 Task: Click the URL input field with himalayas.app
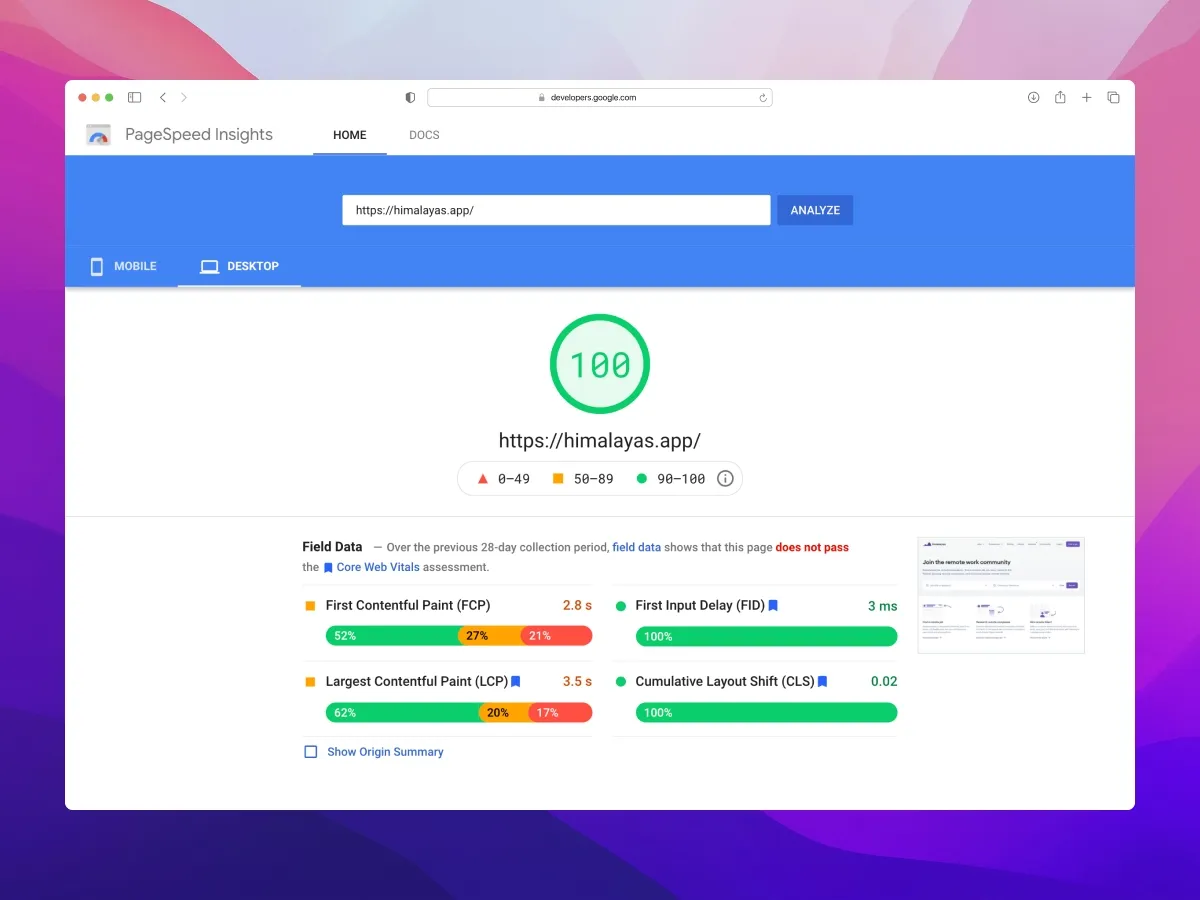pos(556,211)
